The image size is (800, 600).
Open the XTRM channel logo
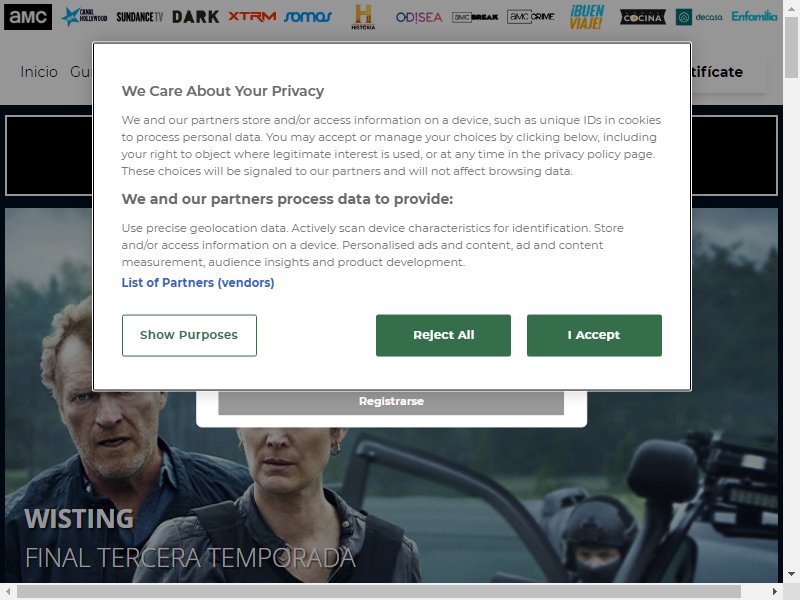(x=252, y=17)
